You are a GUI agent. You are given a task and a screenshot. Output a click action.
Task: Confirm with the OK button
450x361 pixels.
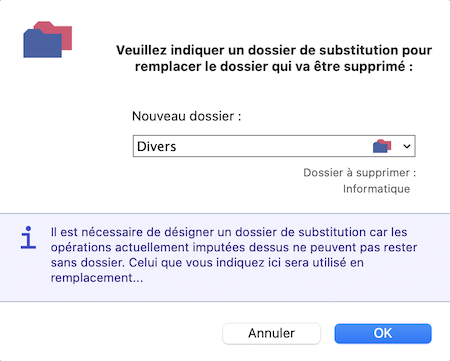coord(383,333)
